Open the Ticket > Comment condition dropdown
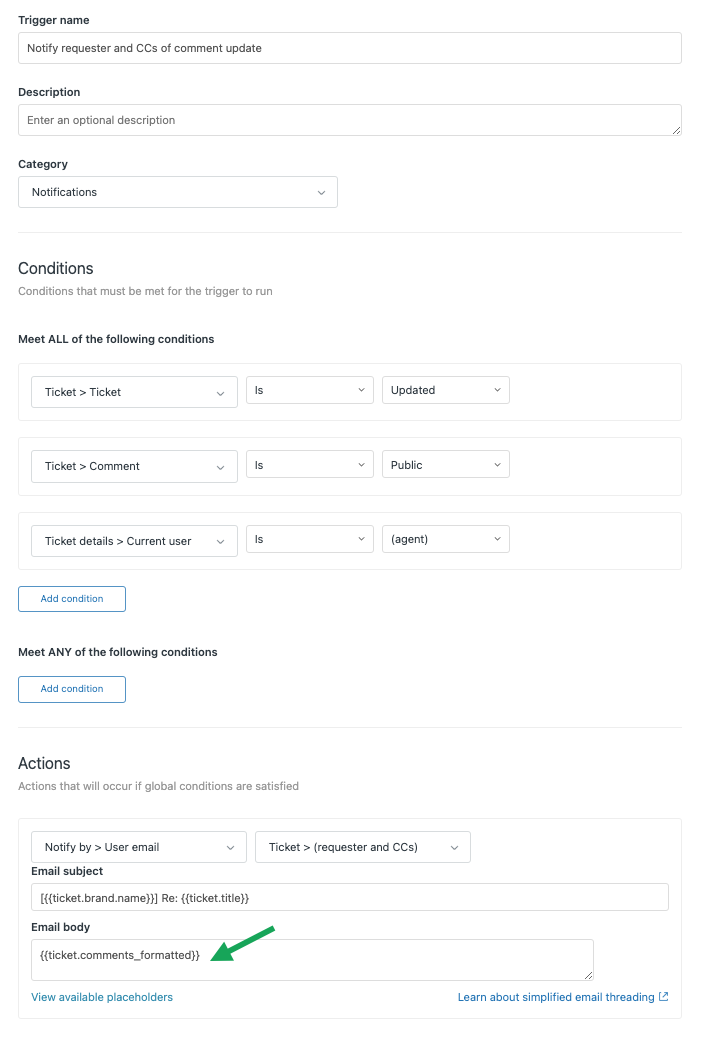The image size is (709, 1039). coord(134,466)
